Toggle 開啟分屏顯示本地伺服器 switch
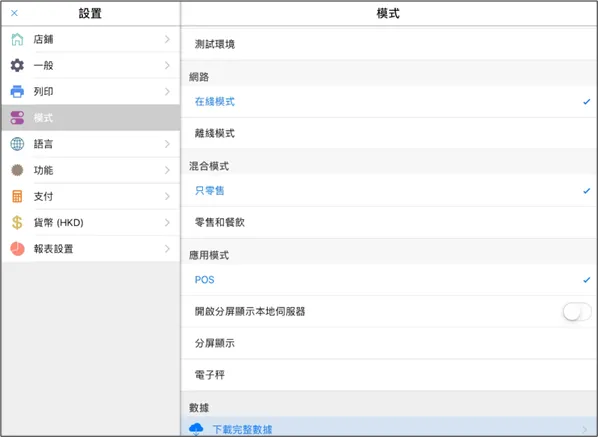Image resolution: width=598 pixels, height=437 pixels. (577, 312)
